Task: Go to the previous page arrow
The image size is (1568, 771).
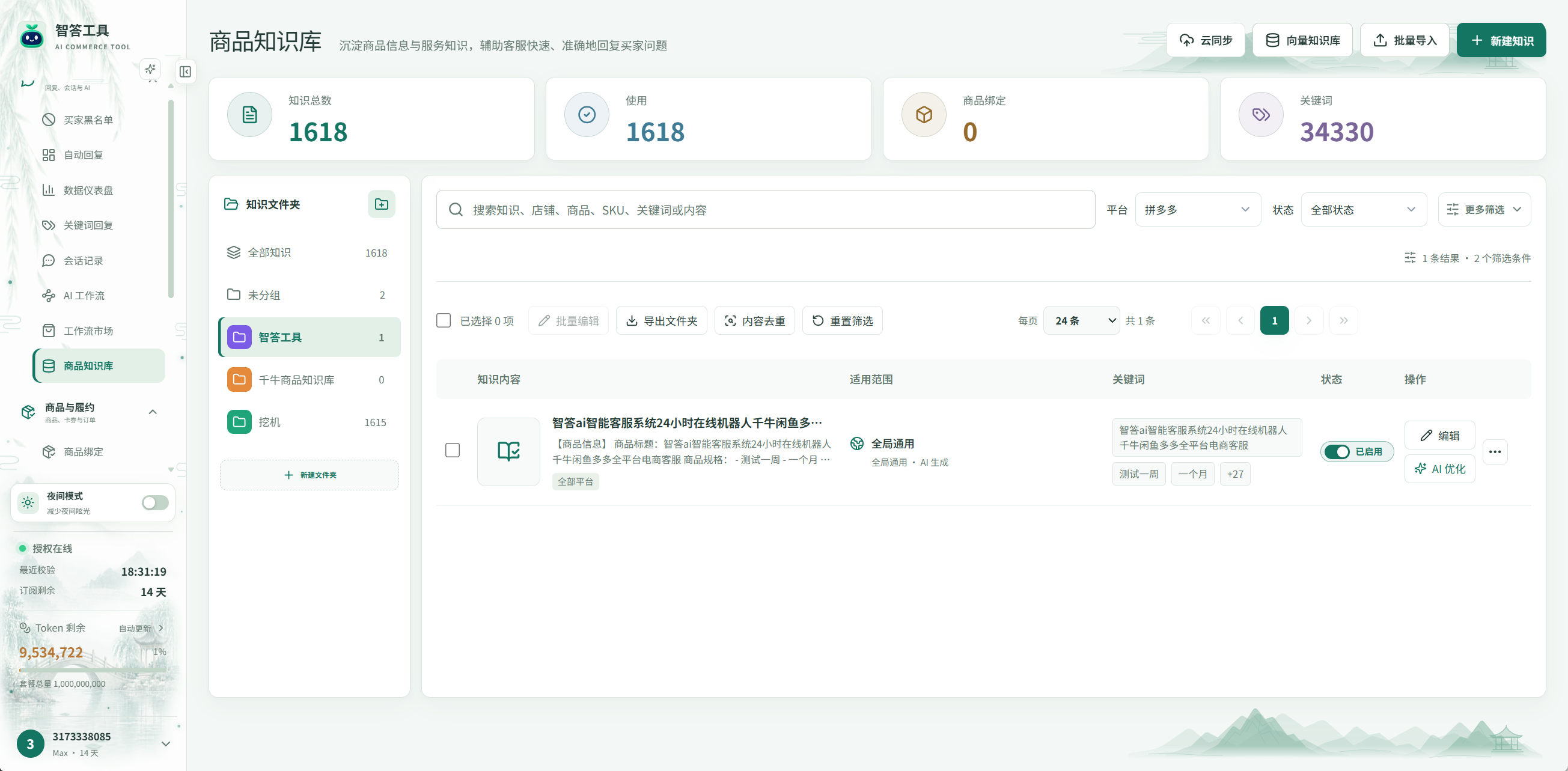Action: (1240, 321)
